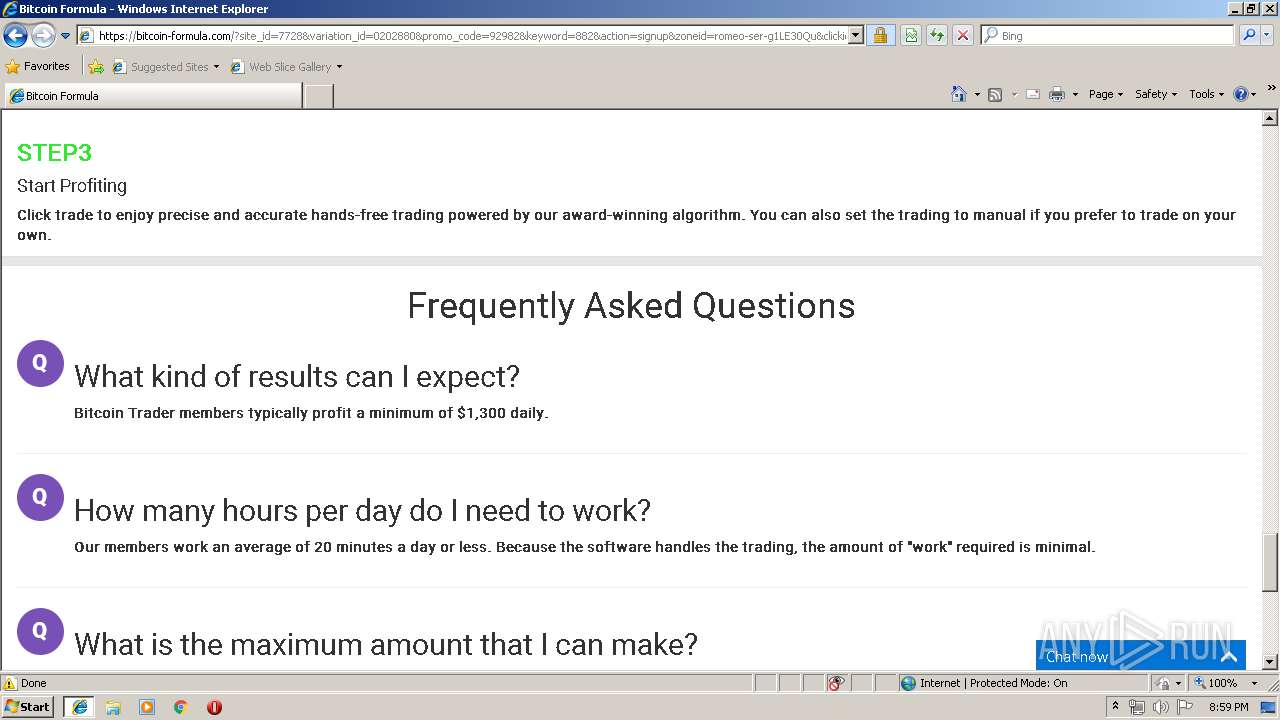Click "How many hours per day" question
This screenshot has width=1280, height=720.
362,510
